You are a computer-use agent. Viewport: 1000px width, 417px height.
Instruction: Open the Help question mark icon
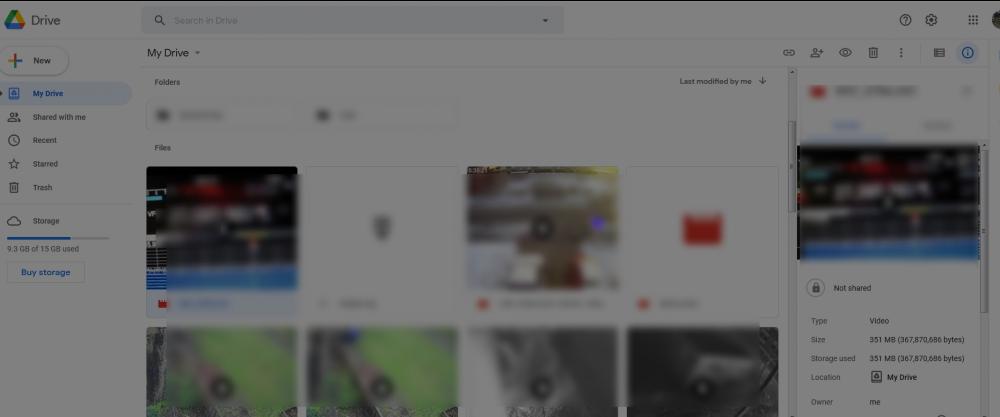(x=905, y=20)
